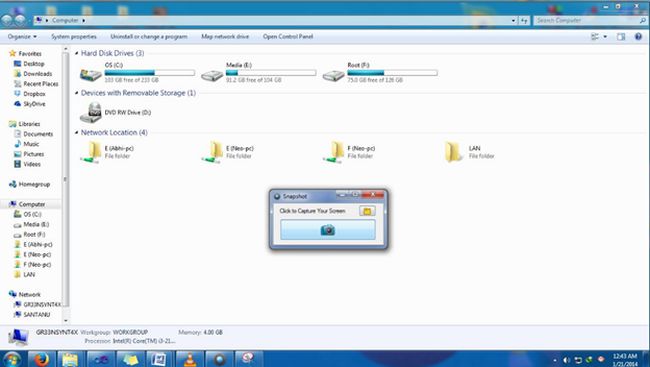Open VLC media player from taskbar
Screen dimensions: 650x367
[x=189, y=359]
